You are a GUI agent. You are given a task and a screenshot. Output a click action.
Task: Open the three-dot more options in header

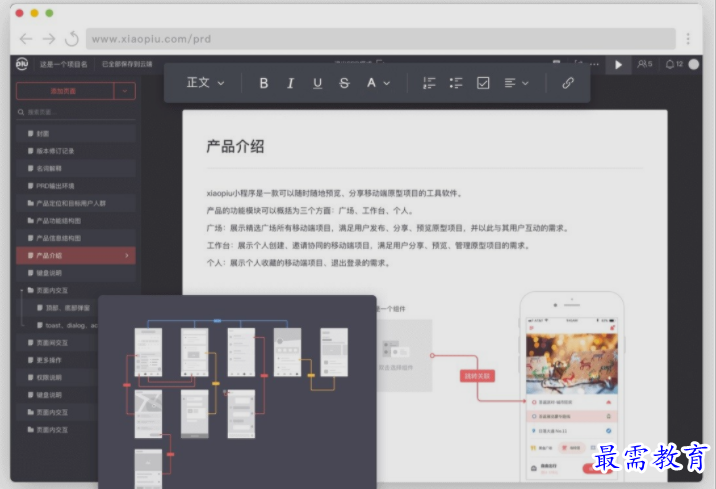pos(594,64)
